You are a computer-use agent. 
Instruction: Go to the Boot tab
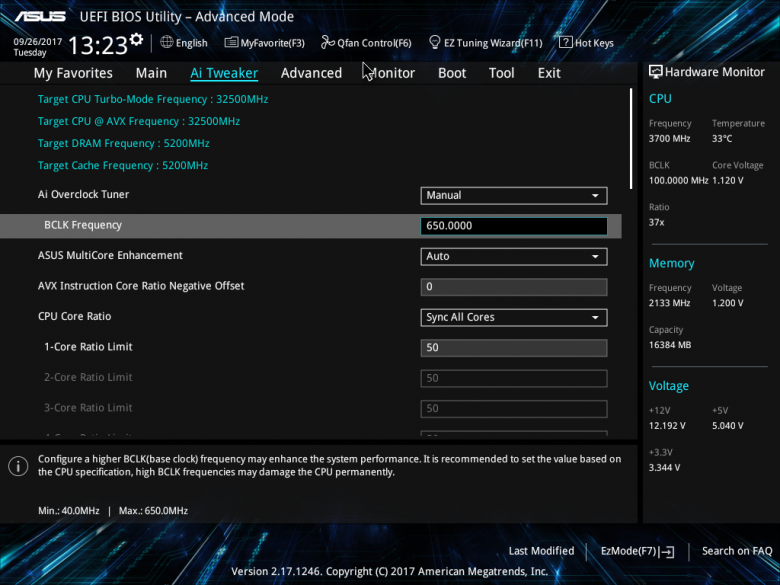pos(452,73)
